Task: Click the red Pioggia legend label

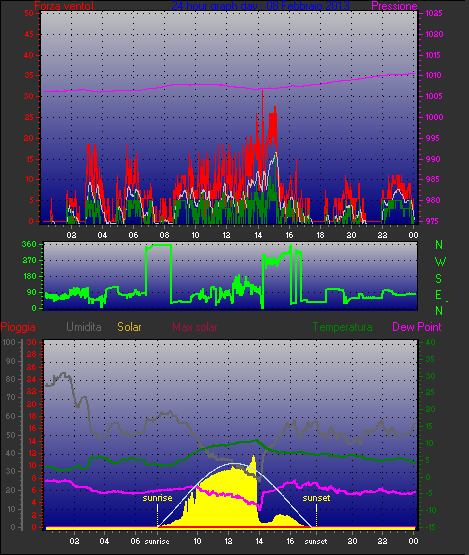Action: tap(18, 327)
